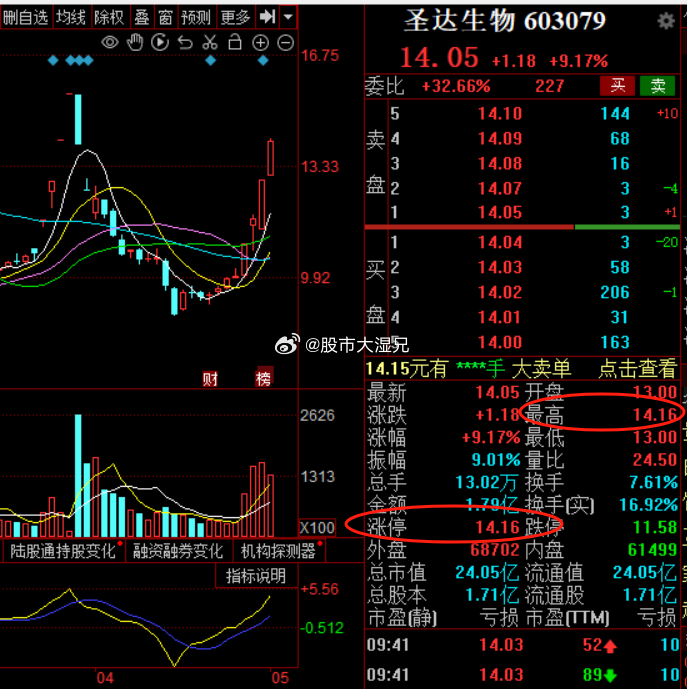Toggle the lock icon on chart toolbar

(x=235, y=42)
